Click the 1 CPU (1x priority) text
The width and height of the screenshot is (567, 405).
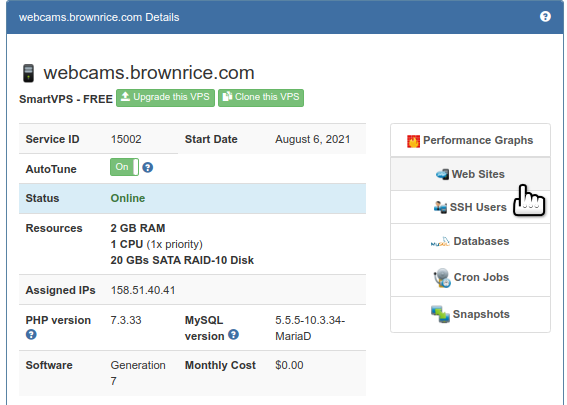click(157, 244)
